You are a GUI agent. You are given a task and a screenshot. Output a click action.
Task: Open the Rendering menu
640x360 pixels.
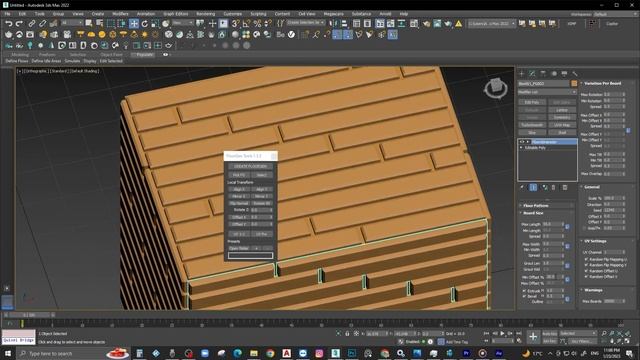coord(205,14)
